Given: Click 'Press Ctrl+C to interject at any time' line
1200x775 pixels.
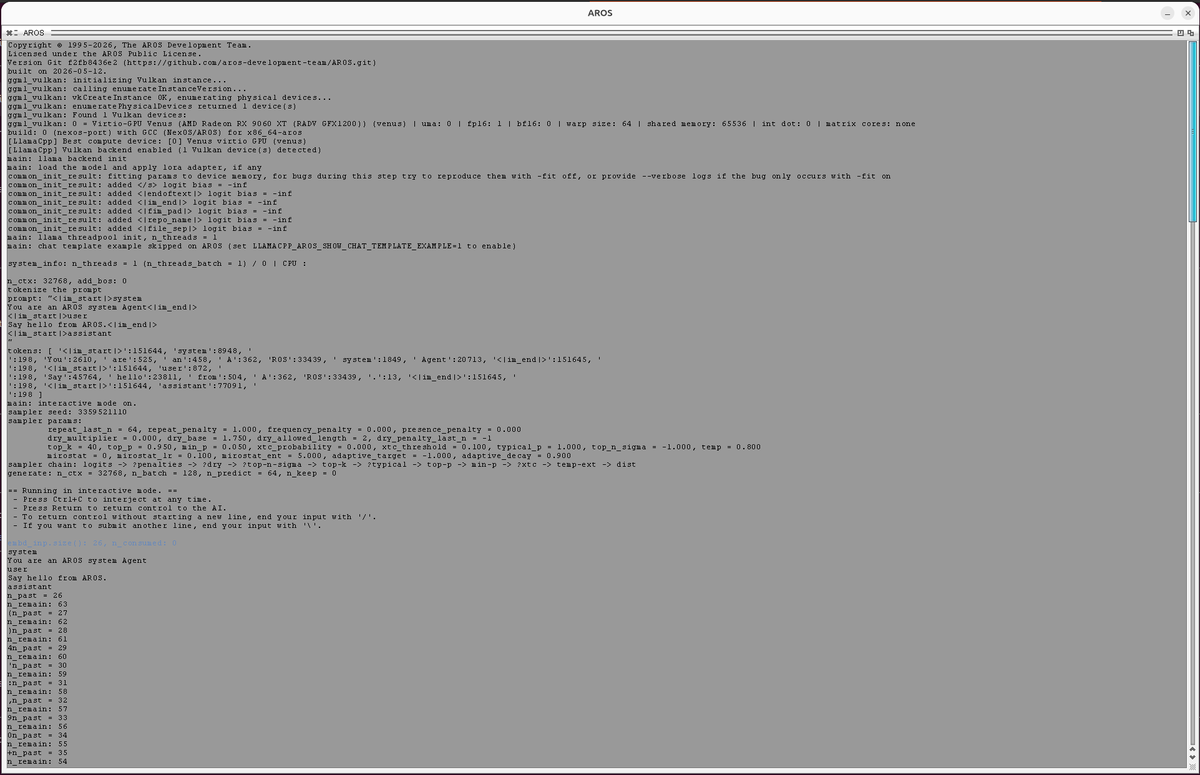Looking at the screenshot, I should (x=112, y=499).
